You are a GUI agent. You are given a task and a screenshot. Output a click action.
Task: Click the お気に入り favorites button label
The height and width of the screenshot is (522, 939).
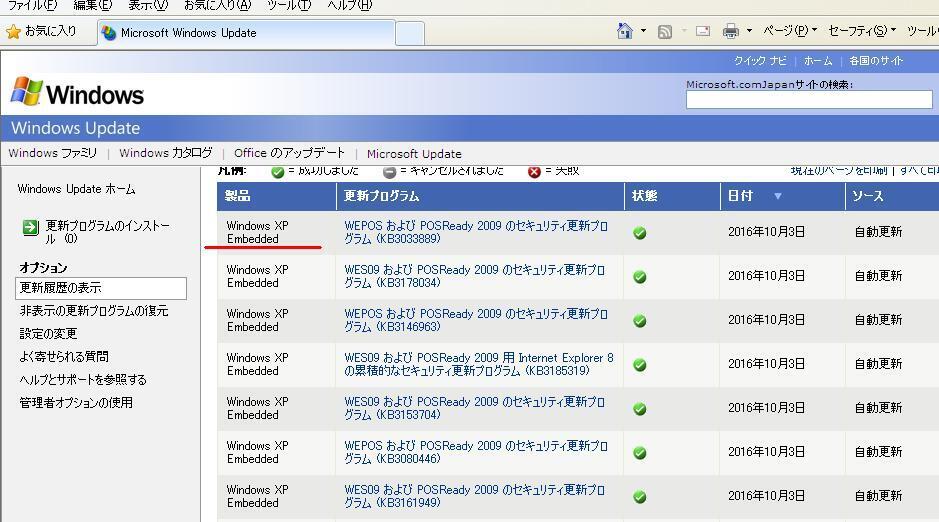tap(50, 31)
